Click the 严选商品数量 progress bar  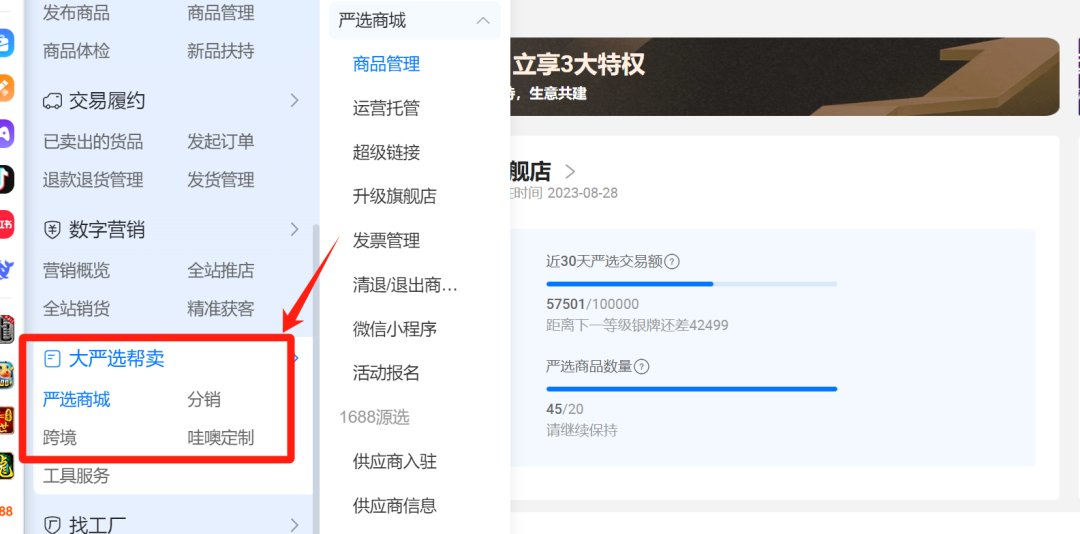click(x=692, y=389)
